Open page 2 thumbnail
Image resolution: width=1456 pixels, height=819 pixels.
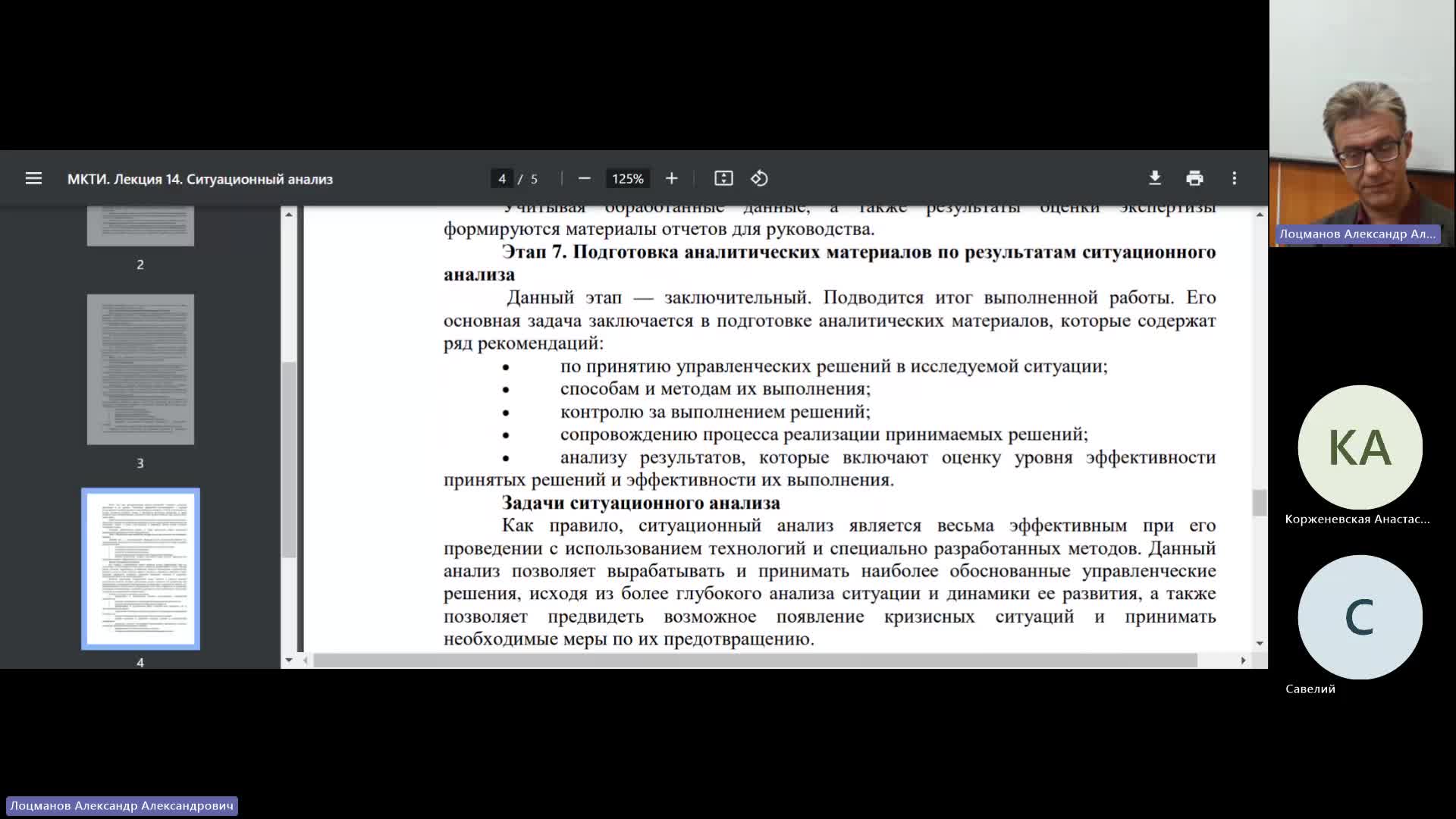[140, 226]
